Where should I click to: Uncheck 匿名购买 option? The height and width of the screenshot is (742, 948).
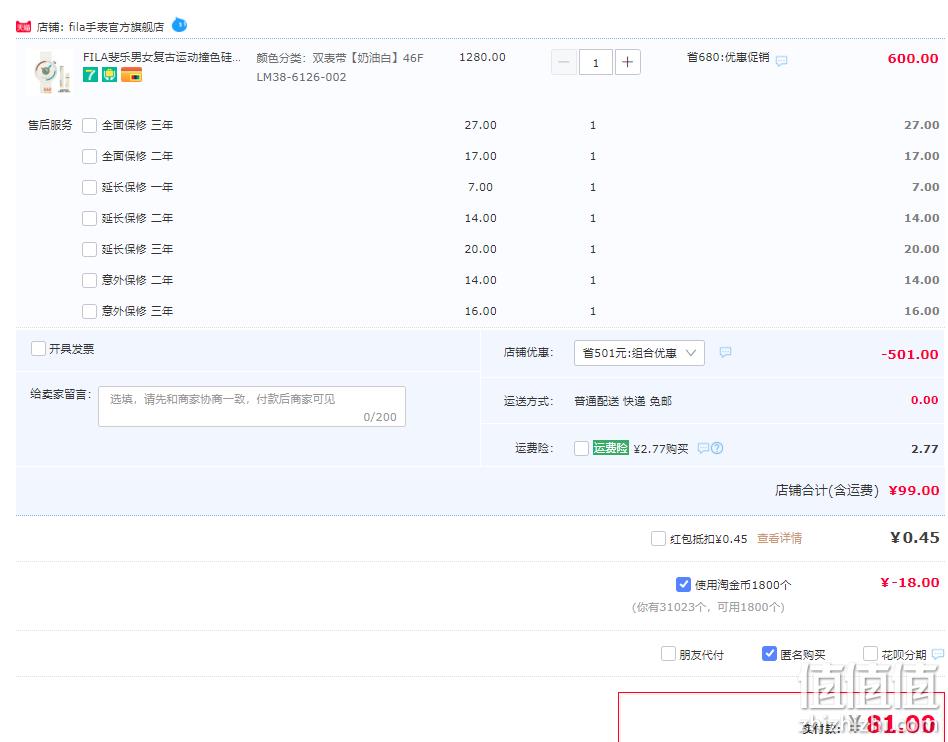(769, 654)
